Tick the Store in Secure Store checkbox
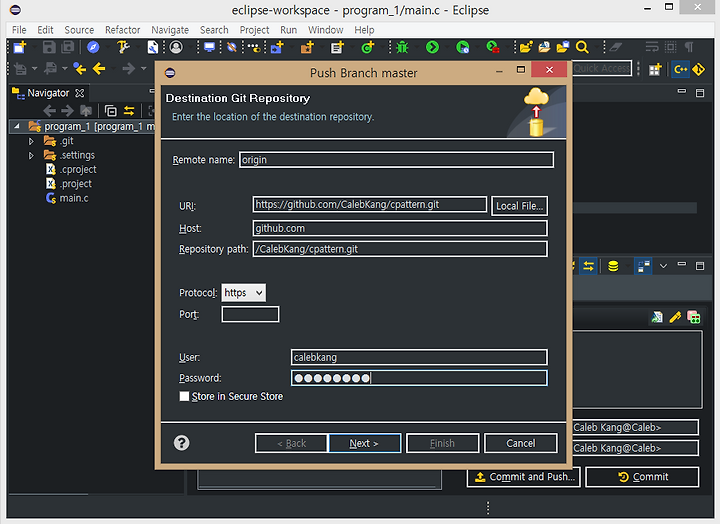The width and height of the screenshot is (720, 524). tap(184, 396)
